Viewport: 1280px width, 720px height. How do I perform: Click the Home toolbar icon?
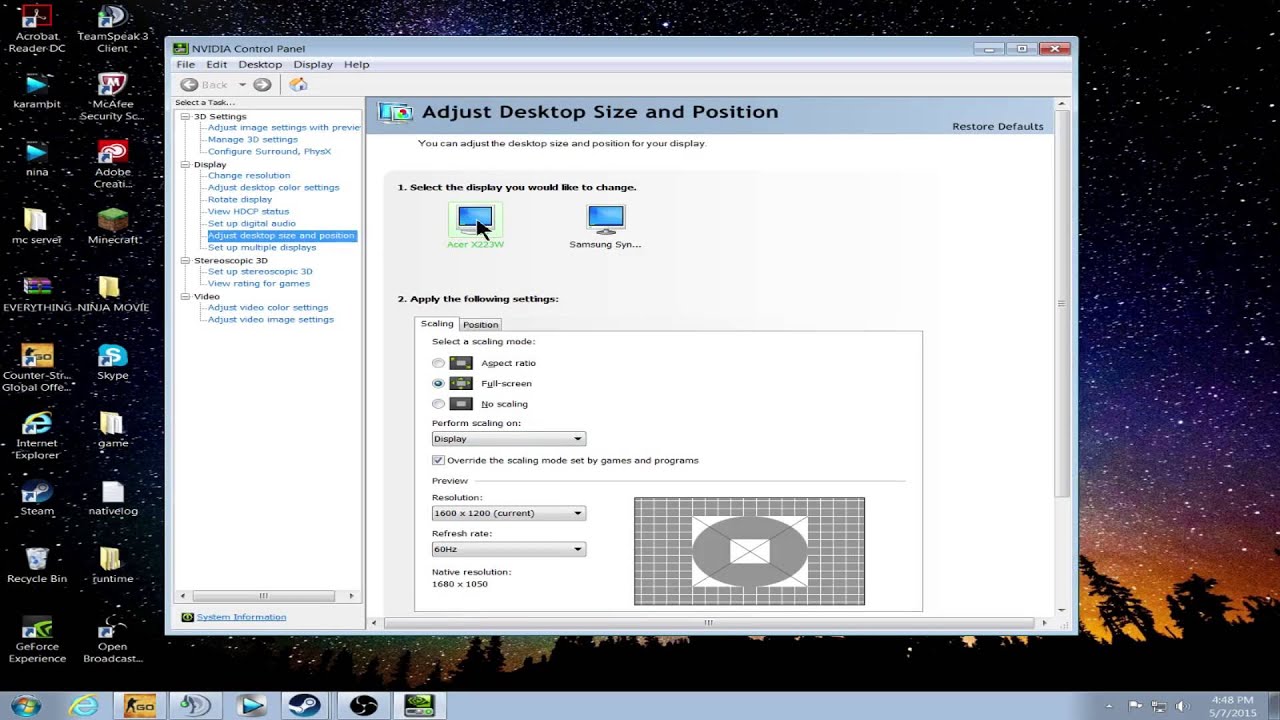(x=298, y=85)
